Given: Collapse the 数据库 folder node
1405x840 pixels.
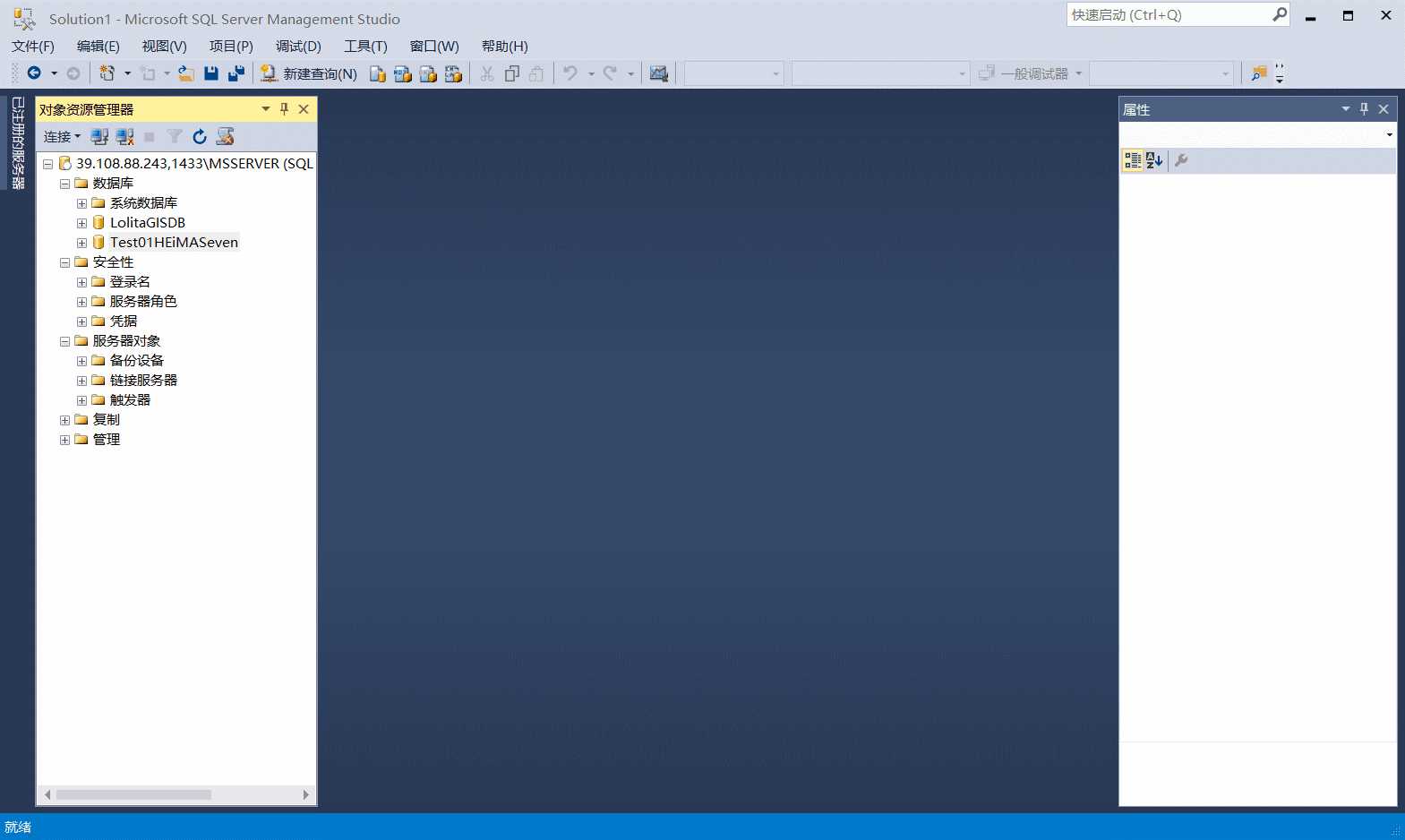Looking at the screenshot, I should click(64, 184).
